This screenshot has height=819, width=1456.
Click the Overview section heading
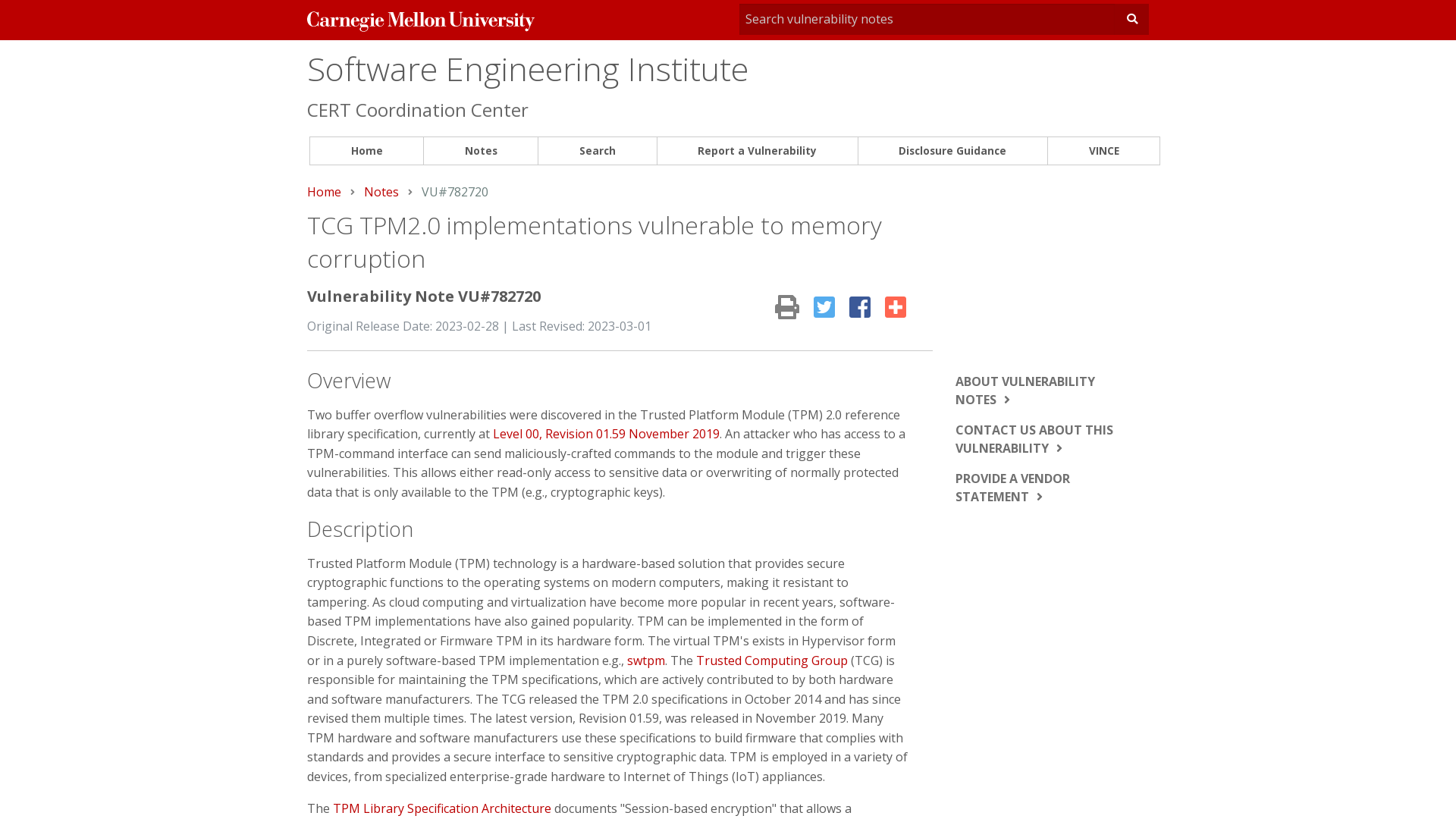click(349, 381)
